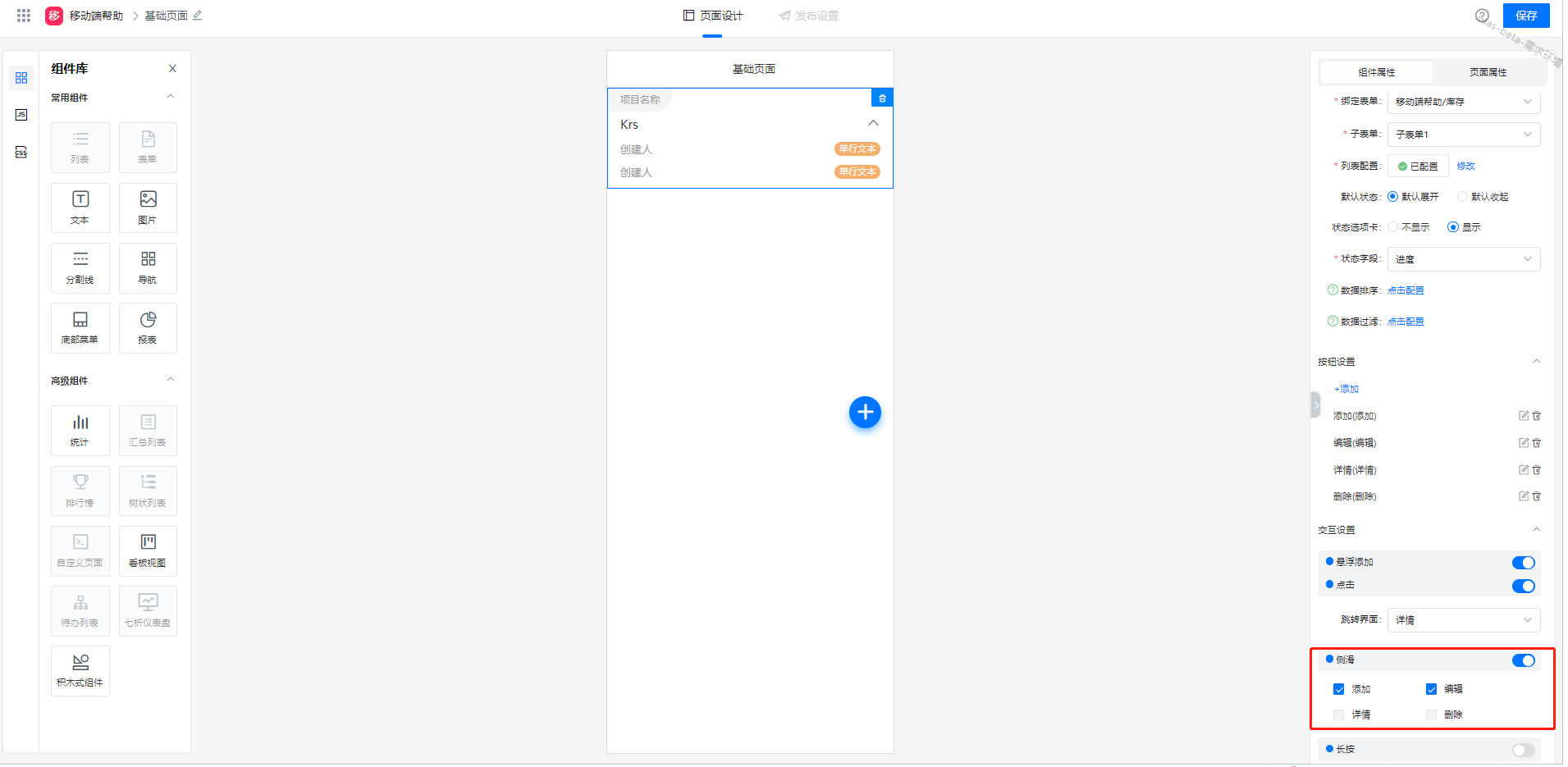Select the 分割线 divider component
Viewport: 1568px width, 767px height.
80,268
